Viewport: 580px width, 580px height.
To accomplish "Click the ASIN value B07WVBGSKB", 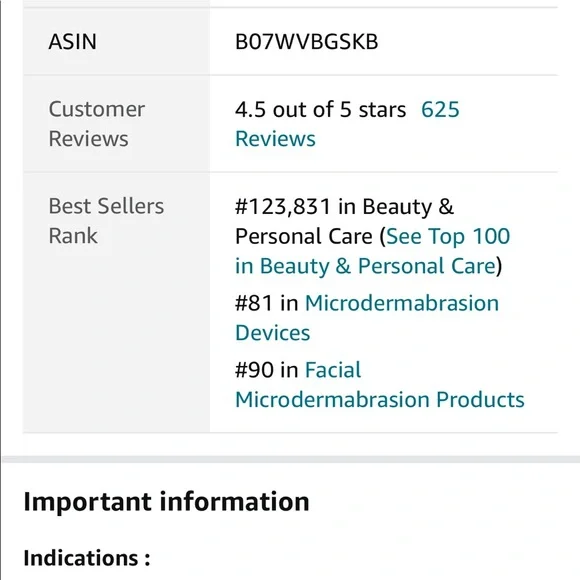I will (x=307, y=41).
